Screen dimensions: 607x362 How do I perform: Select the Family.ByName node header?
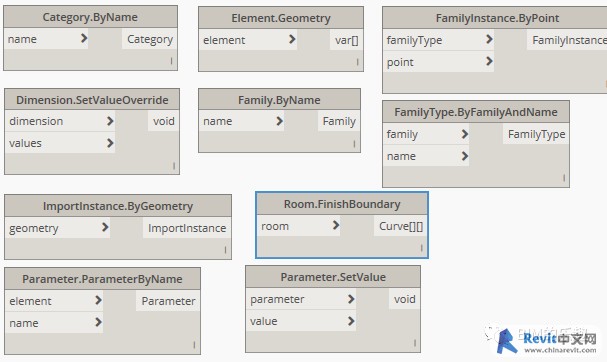(x=279, y=100)
